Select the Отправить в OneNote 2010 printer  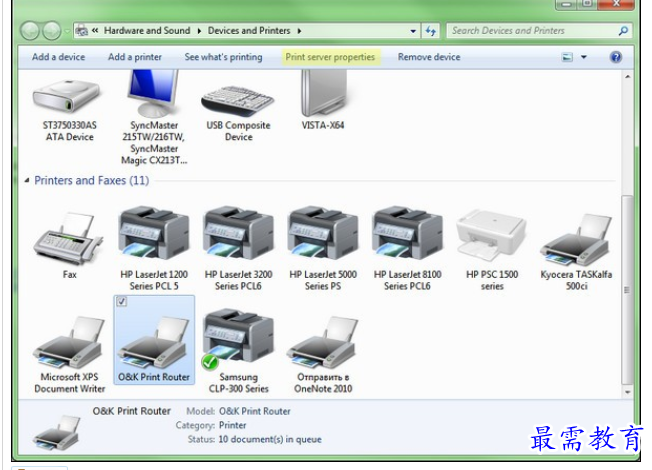pos(323,342)
